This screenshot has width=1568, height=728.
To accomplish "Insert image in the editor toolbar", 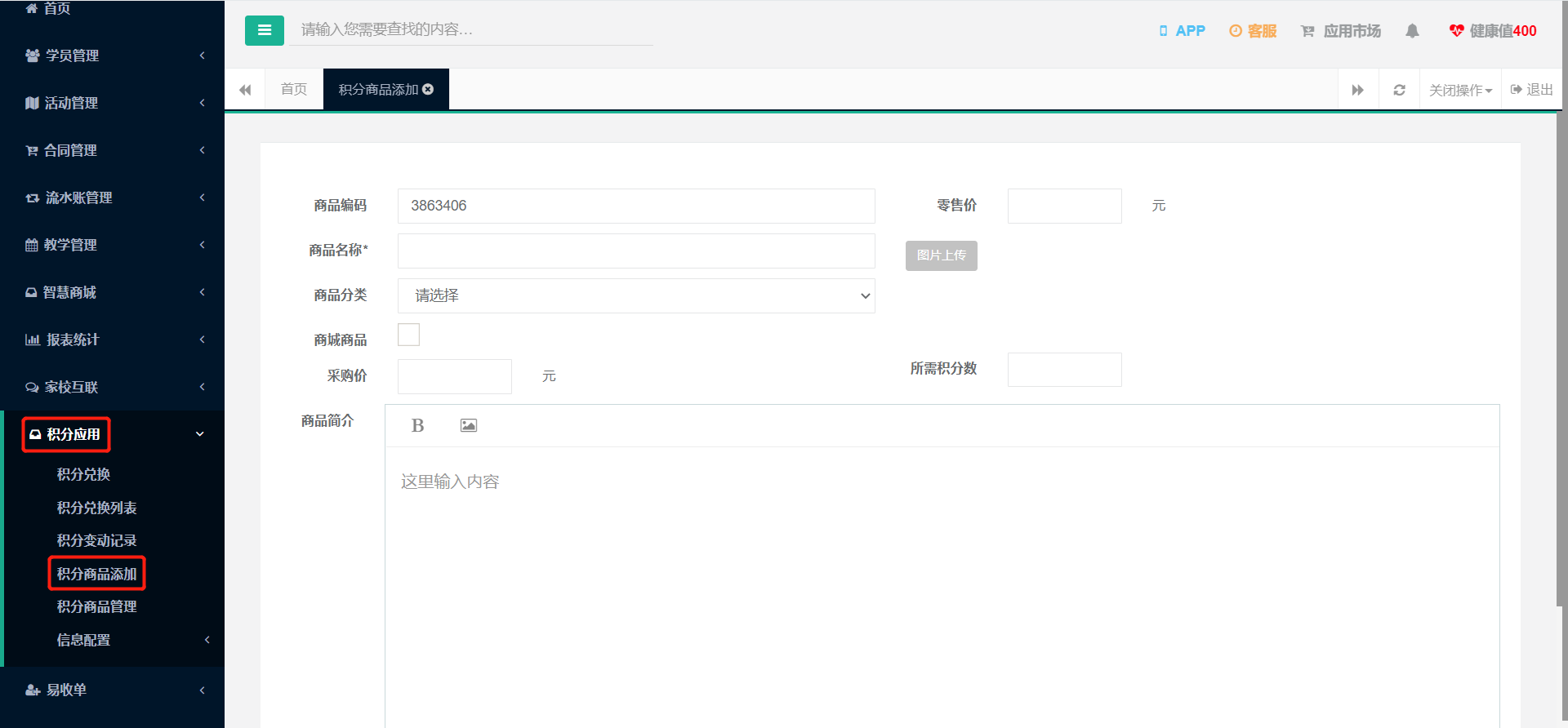I will pos(468,425).
